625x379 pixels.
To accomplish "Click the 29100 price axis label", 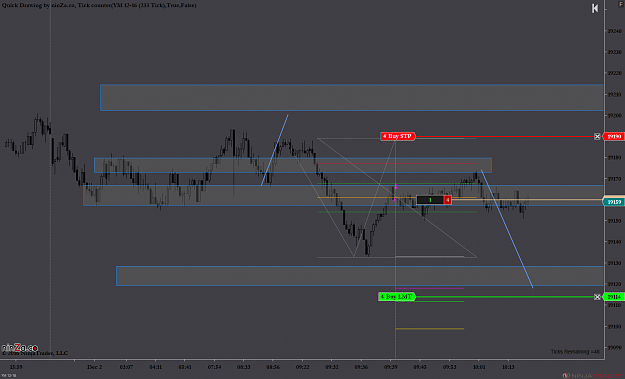I will point(614,326).
